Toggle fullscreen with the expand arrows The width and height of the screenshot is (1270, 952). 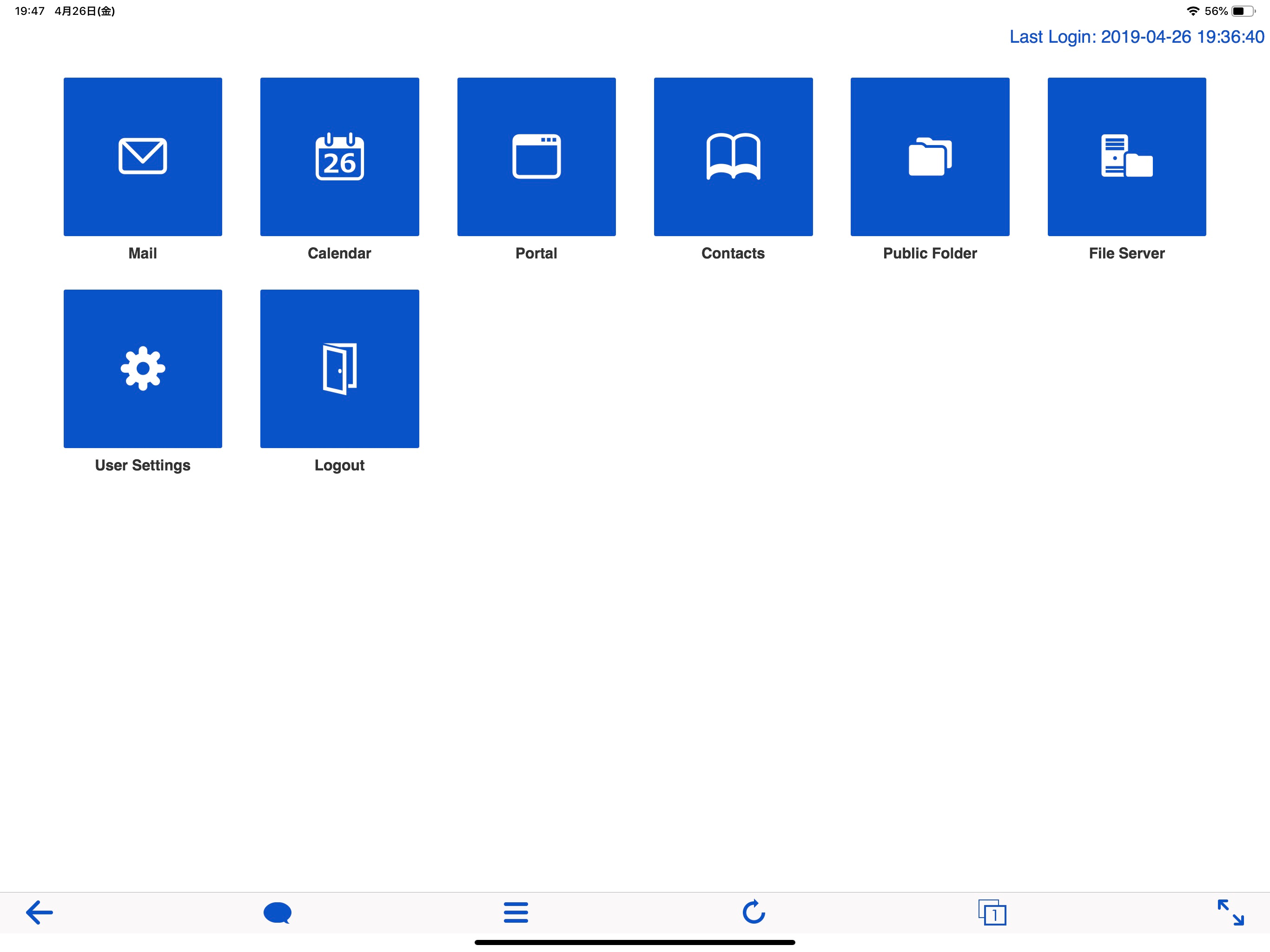(x=1230, y=912)
